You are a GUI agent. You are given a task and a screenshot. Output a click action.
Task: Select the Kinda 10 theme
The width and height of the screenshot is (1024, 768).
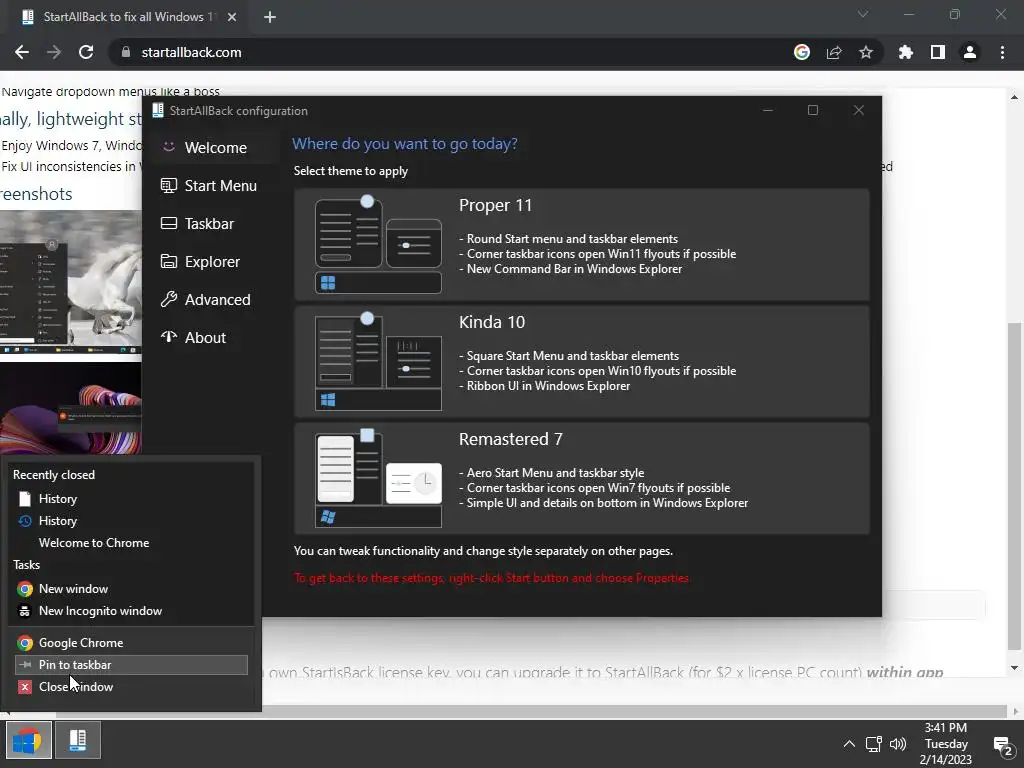tap(582, 362)
